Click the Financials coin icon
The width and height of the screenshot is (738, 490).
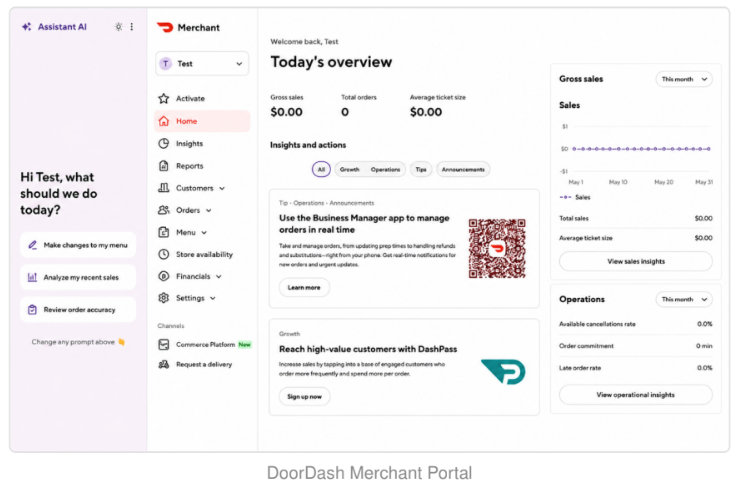coord(163,276)
